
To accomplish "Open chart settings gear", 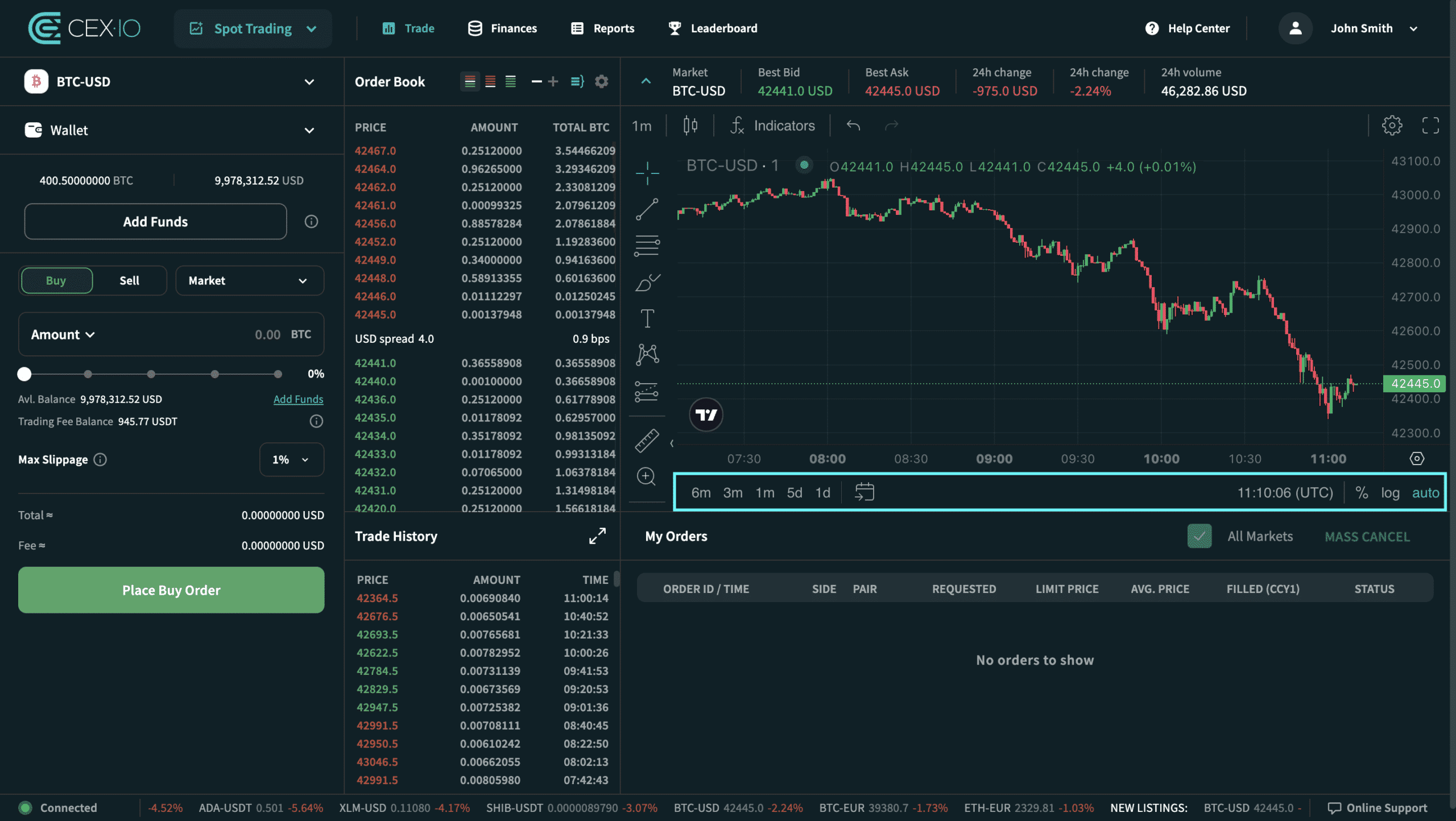I will [1392, 126].
